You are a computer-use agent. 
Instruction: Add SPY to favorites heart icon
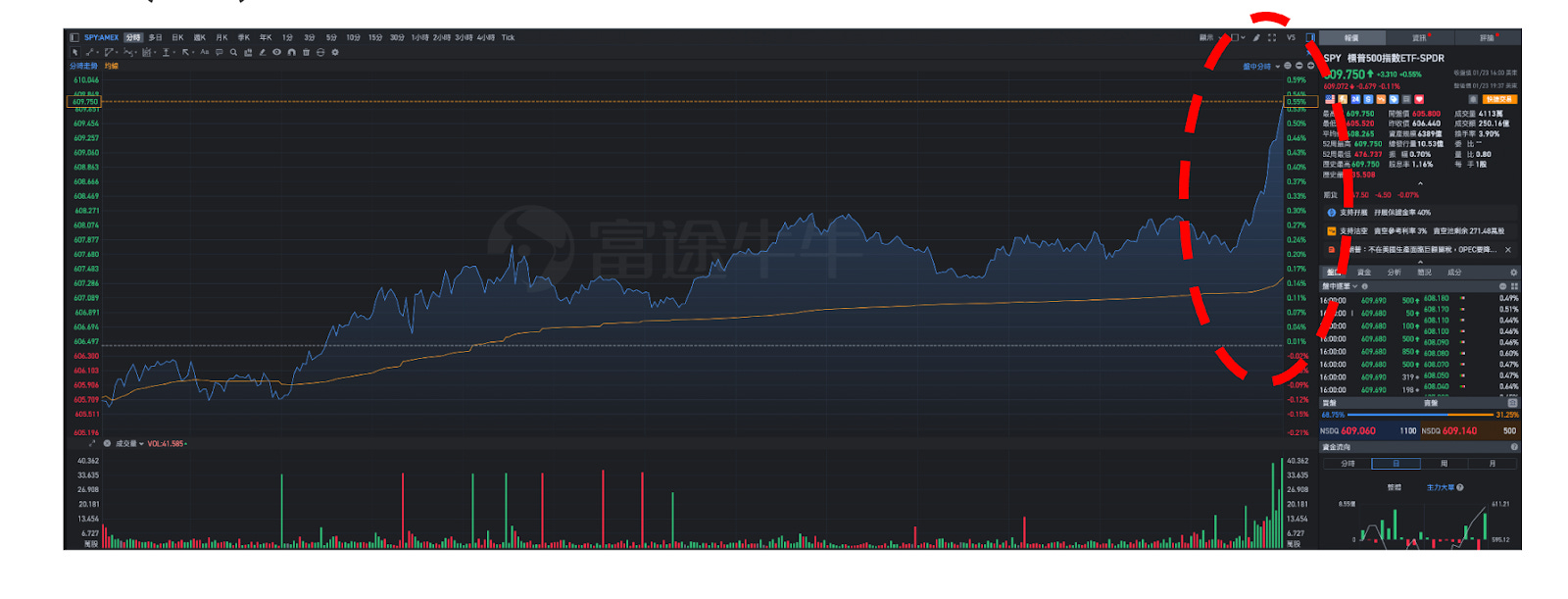[1419, 99]
